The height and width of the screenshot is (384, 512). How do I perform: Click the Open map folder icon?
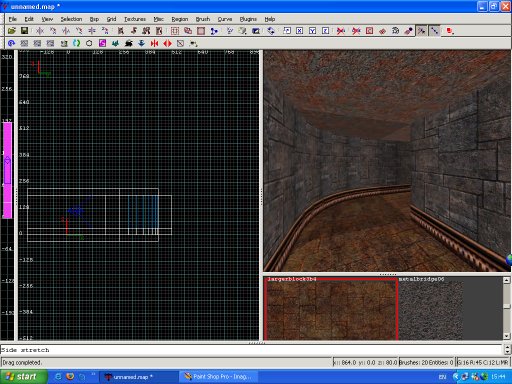click(x=12, y=31)
